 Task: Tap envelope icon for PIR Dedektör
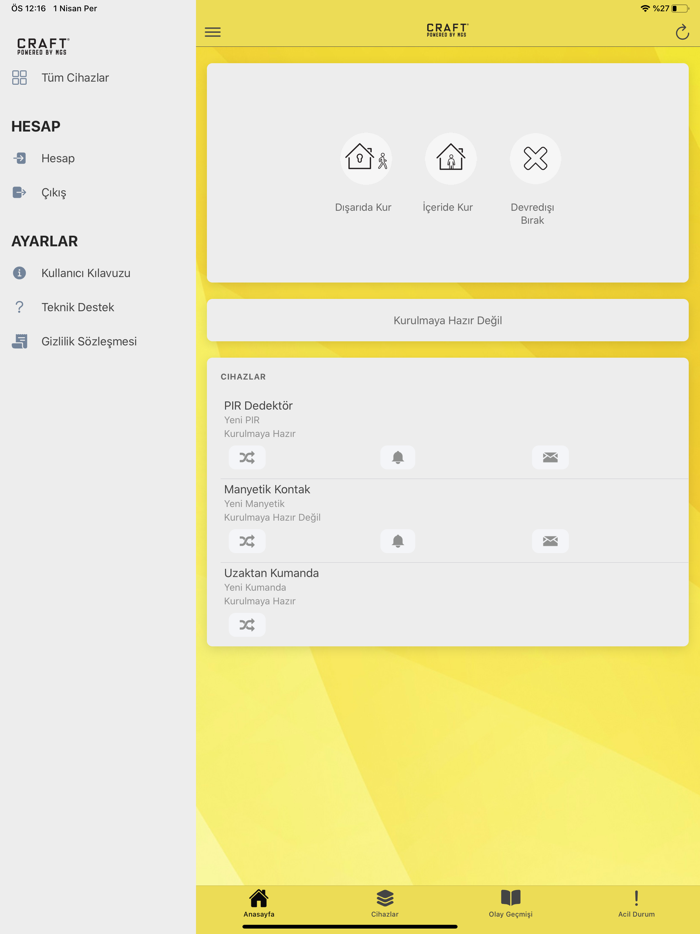[x=550, y=457]
